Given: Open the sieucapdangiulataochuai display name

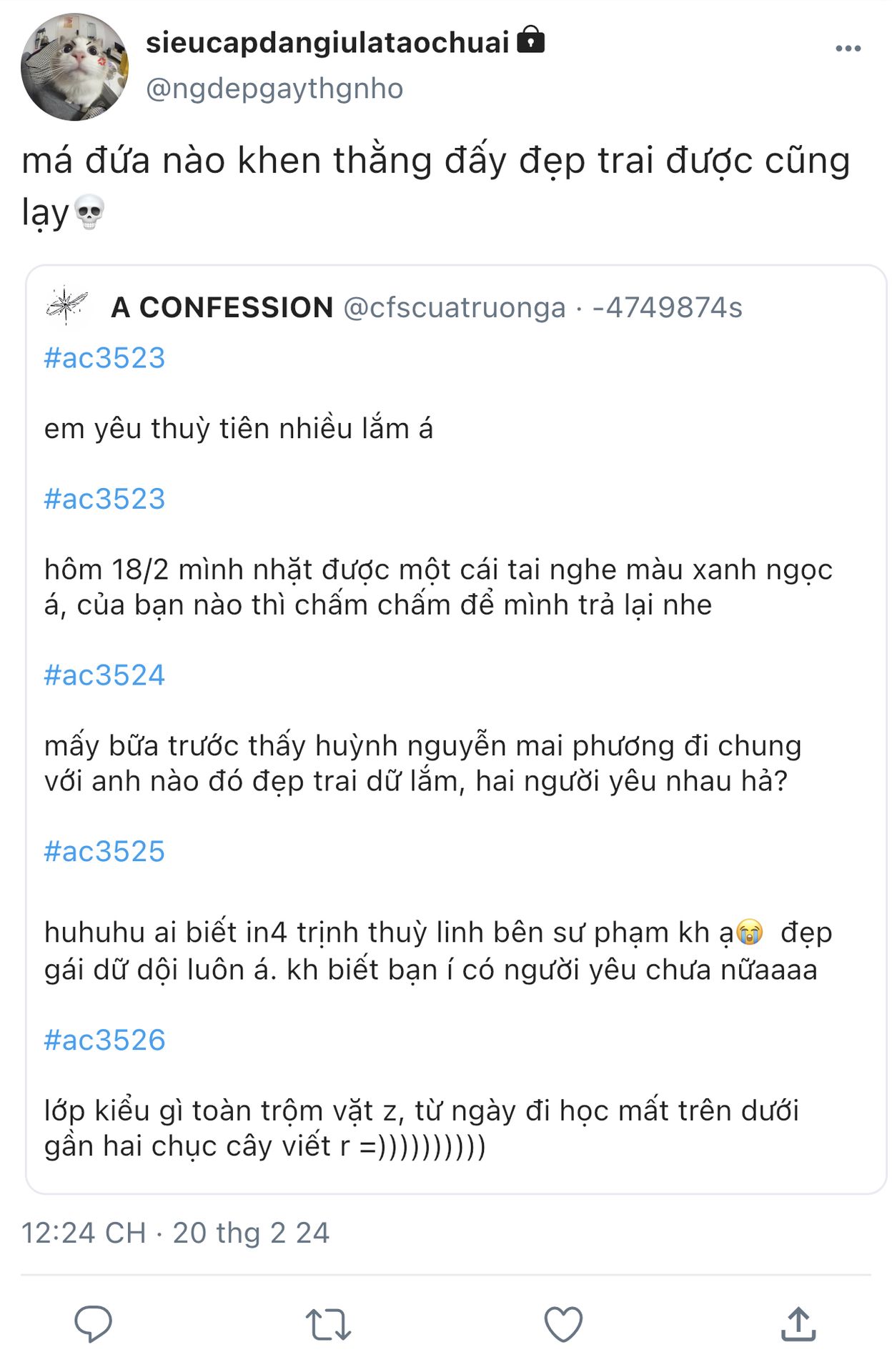Looking at the screenshot, I should pyautogui.click(x=327, y=43).
